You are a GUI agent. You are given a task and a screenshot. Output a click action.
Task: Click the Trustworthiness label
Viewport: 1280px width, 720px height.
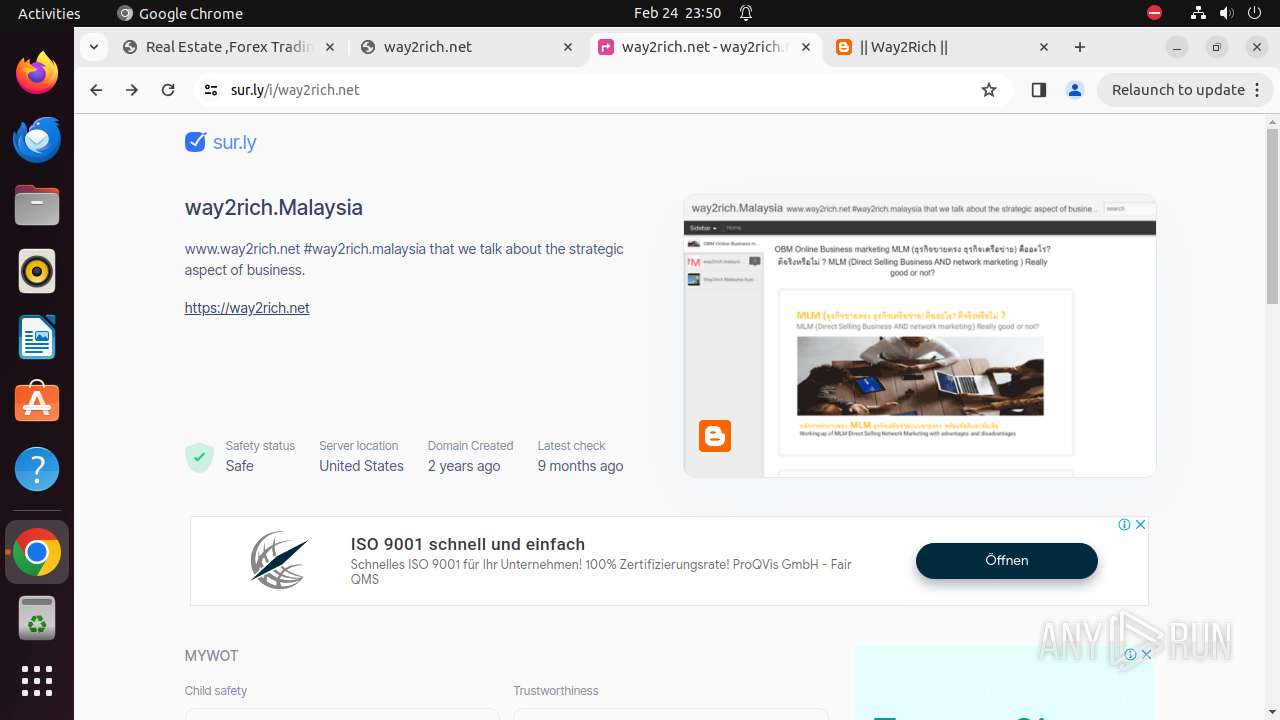[x=556, y=691]
